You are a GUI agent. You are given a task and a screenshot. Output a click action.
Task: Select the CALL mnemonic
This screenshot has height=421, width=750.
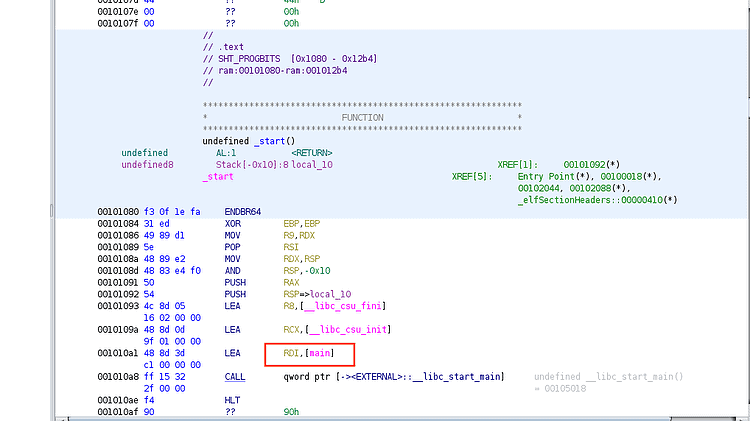point(237,376)
